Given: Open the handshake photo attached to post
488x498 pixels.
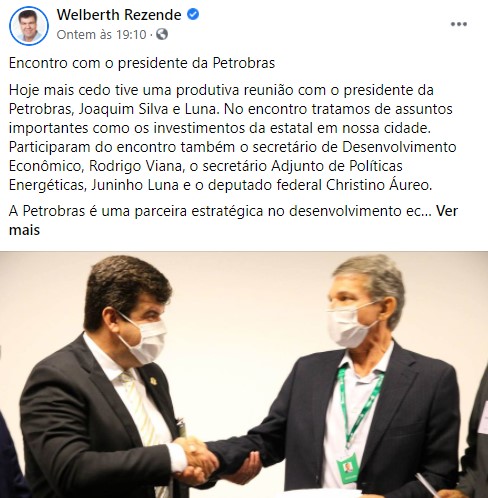Looking at the screenshot, I should pos(244,374).
